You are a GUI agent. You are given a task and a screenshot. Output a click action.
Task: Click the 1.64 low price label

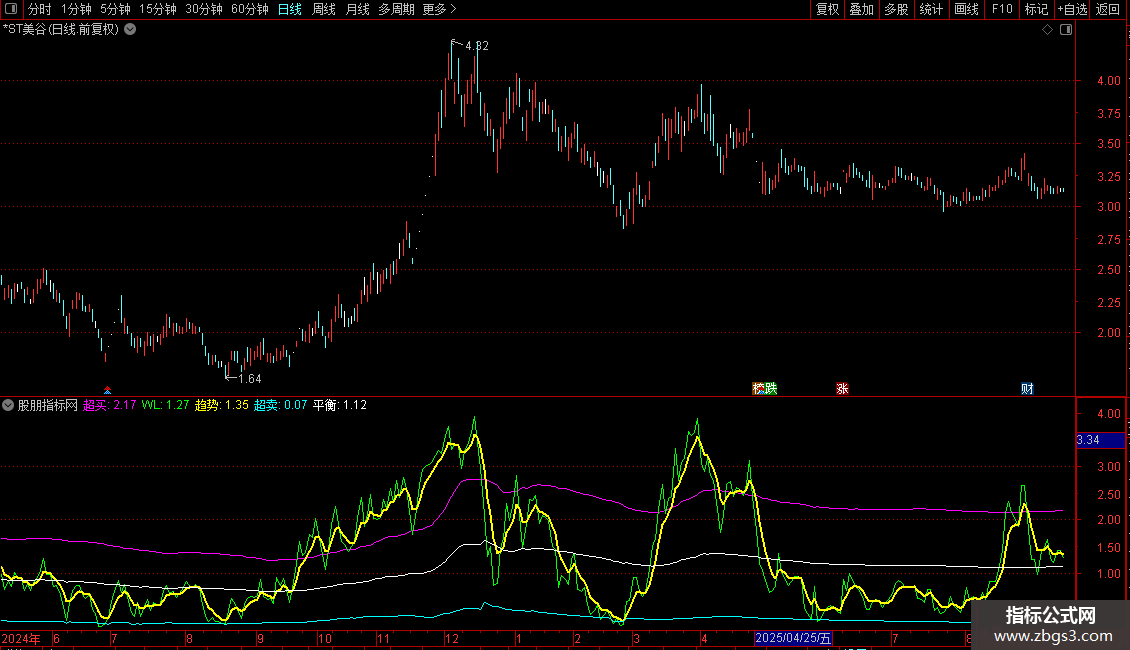pos(249,378)
